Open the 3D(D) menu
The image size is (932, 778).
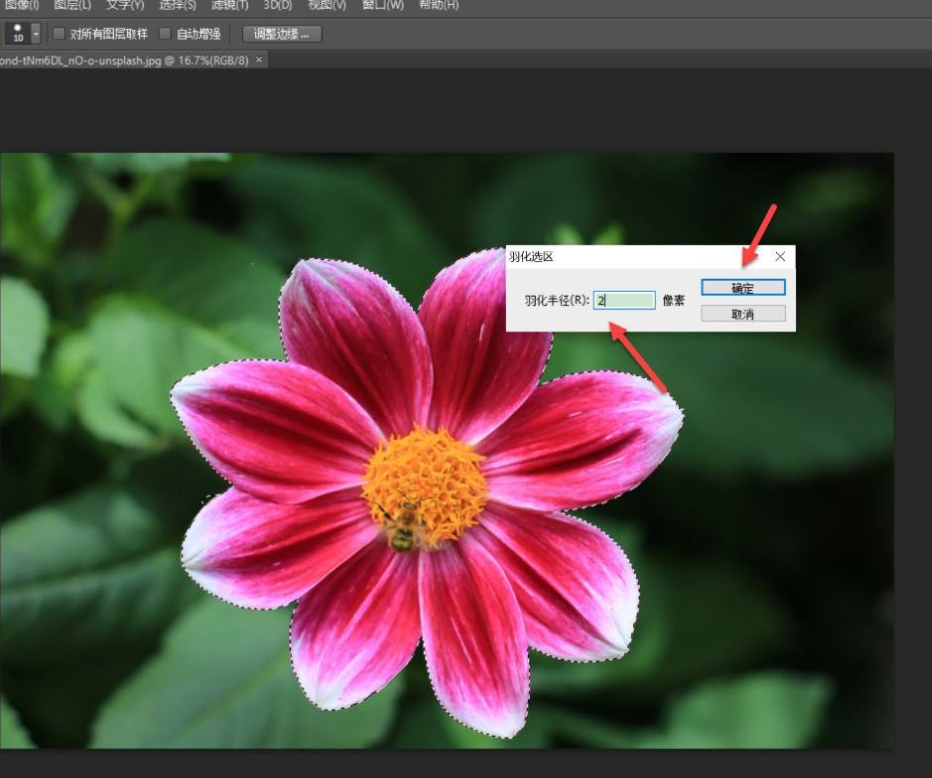(278, 5)
